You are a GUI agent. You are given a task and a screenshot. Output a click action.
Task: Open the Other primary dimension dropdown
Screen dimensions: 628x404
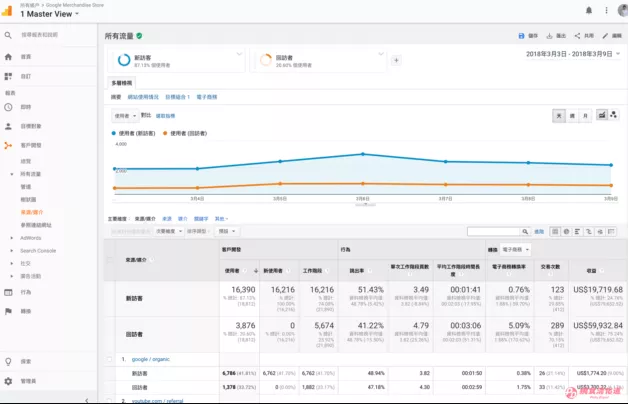click(x=221, y=219)
